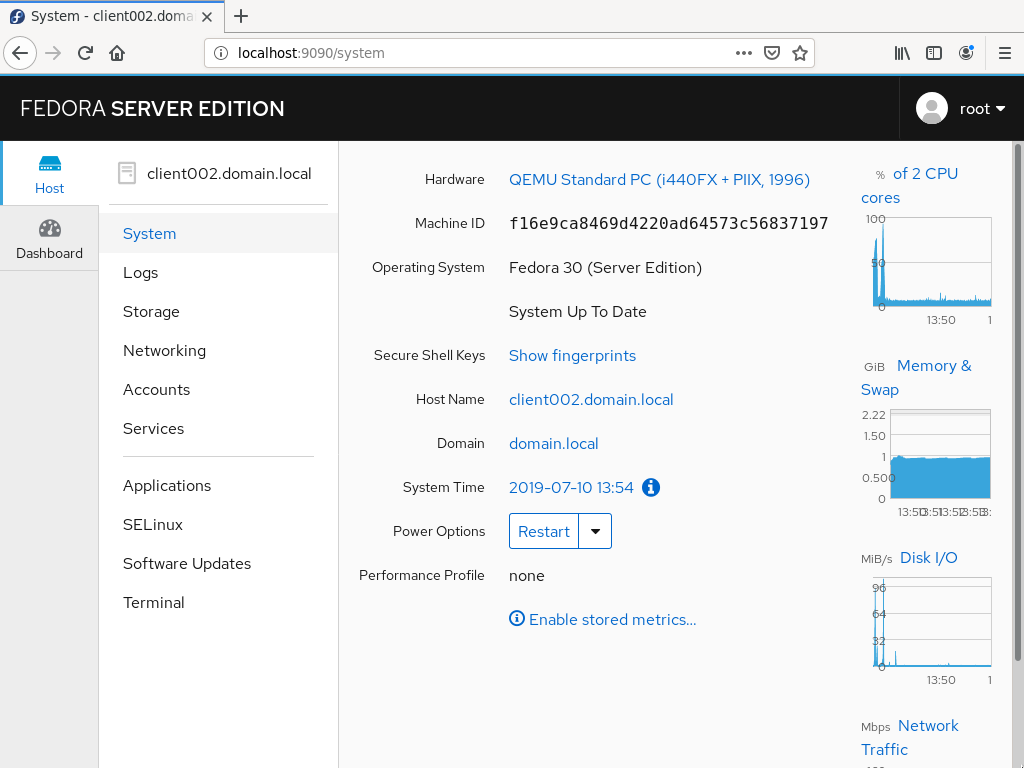This screenshot has width=1024, height=768.
Task: Click the CPU usage graph
Action: pos(932,262)
